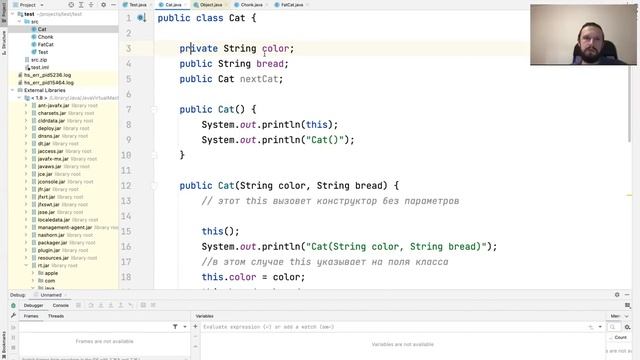Click gutter implementation icon on line 1
Image resolution: width=640 pixels, height=360 pixels.
point(141,18)
